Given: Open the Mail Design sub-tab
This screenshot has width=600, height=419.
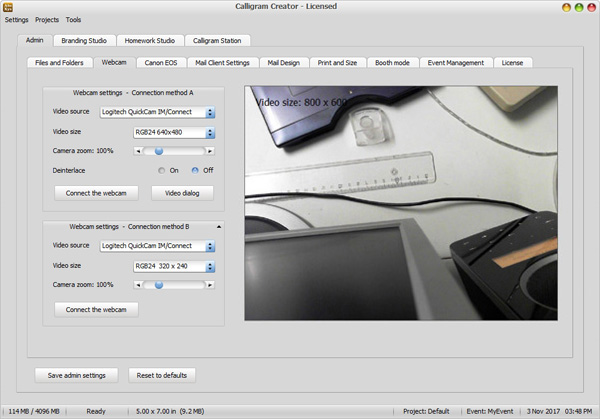Looking at the screenshot, I should tap(284, 63).
